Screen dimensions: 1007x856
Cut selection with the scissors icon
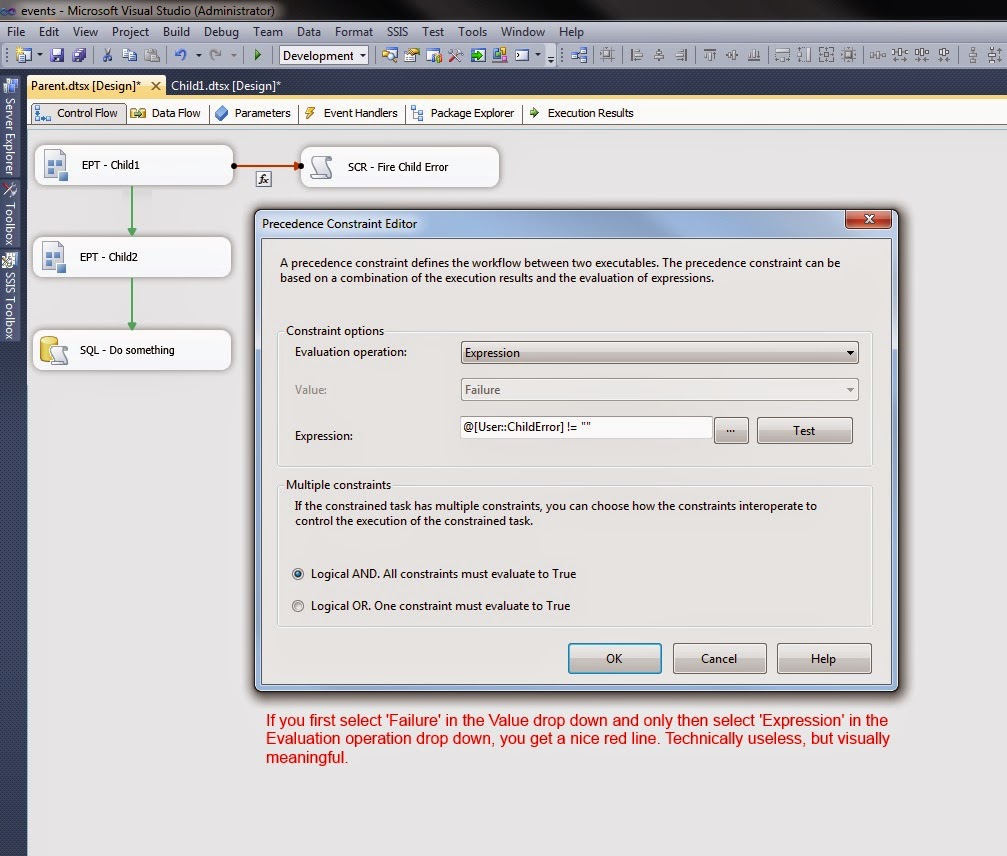107,55
